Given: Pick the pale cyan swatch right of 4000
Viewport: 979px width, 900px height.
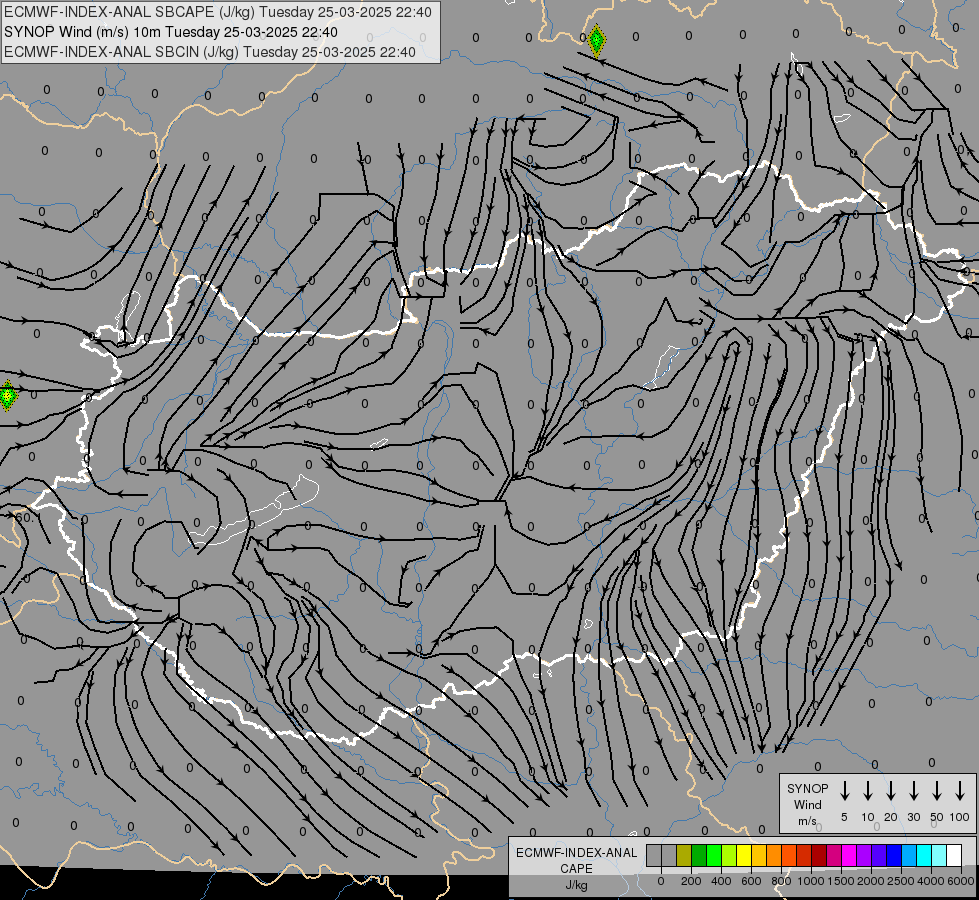Looking at the screenshot, I should click(938, 855).
